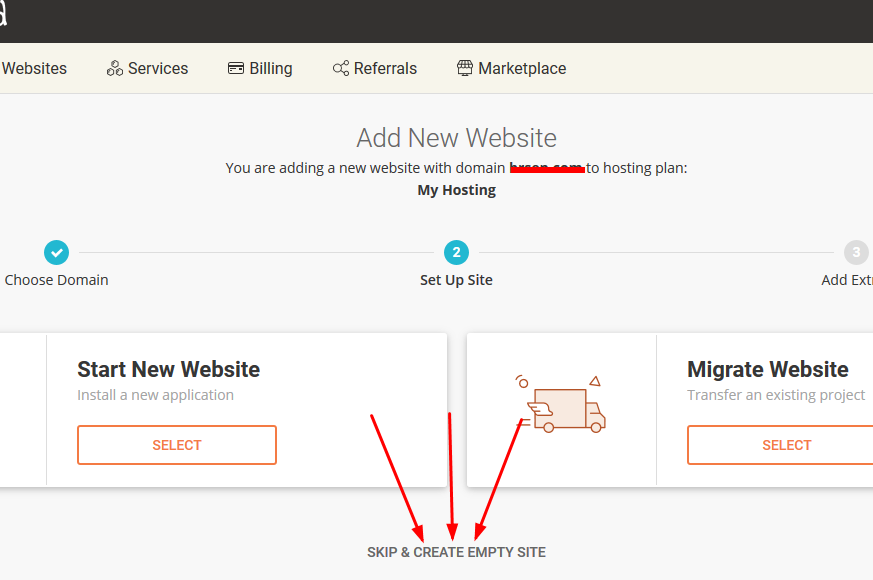The image size is (873, 580).
Task: Click the Marketplace storefront icon
Action: click(465, 69)
